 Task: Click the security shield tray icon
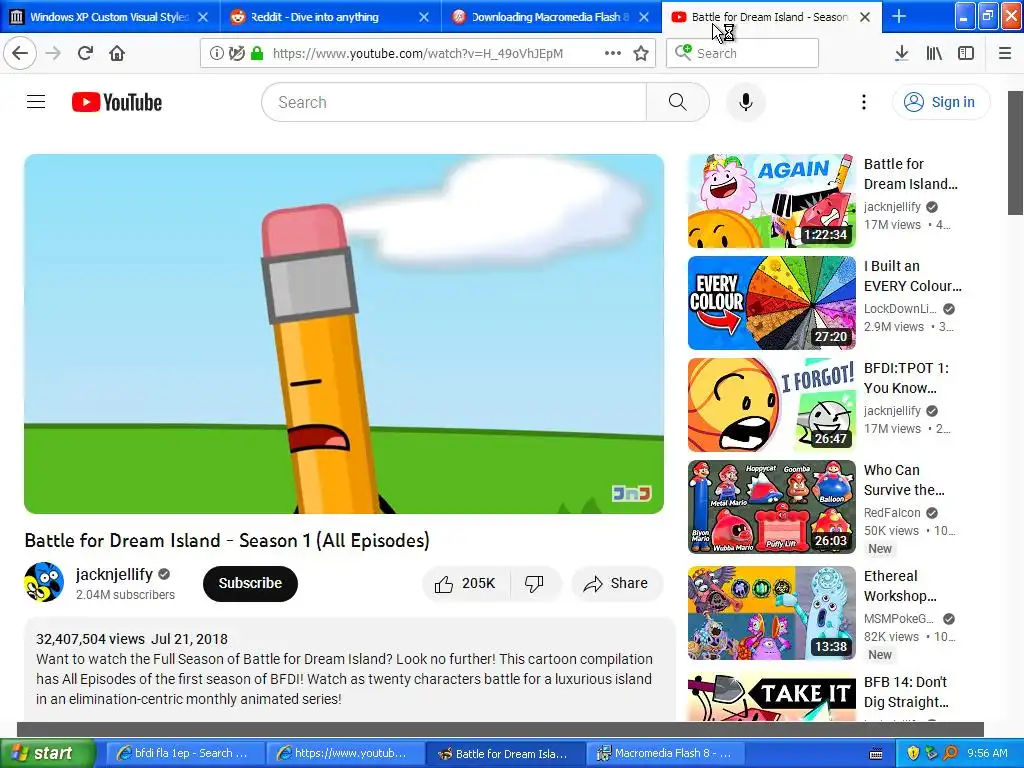pos(914,753)
